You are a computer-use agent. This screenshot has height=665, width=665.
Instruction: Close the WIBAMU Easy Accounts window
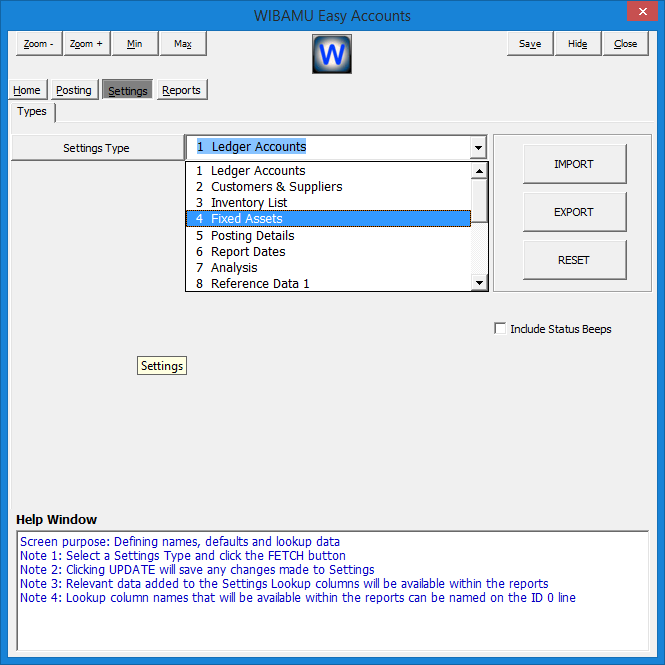click(643, 11)
